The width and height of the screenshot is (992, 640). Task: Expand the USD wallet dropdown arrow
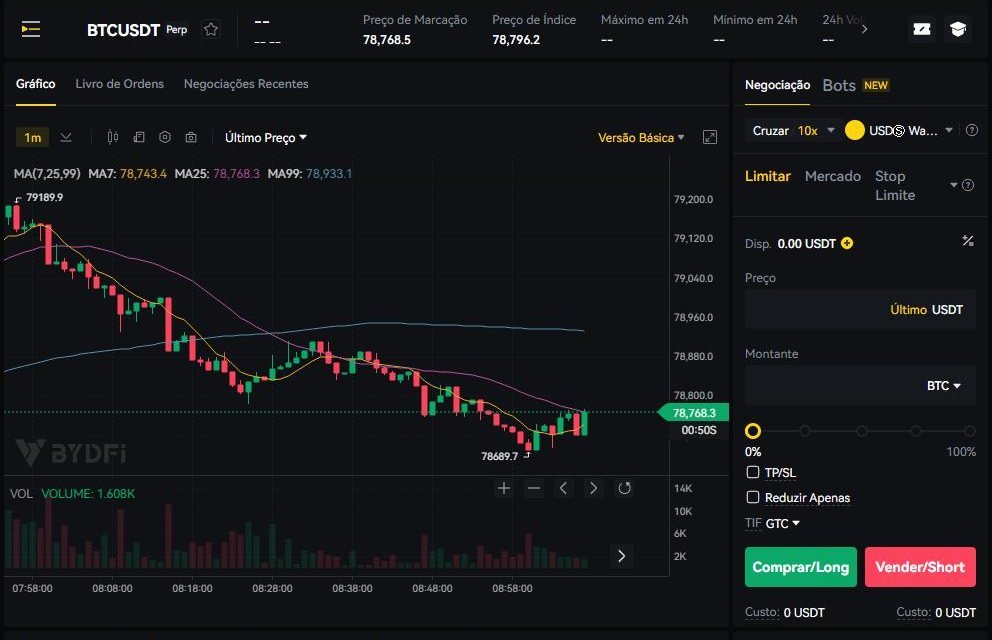coord(949,130)
